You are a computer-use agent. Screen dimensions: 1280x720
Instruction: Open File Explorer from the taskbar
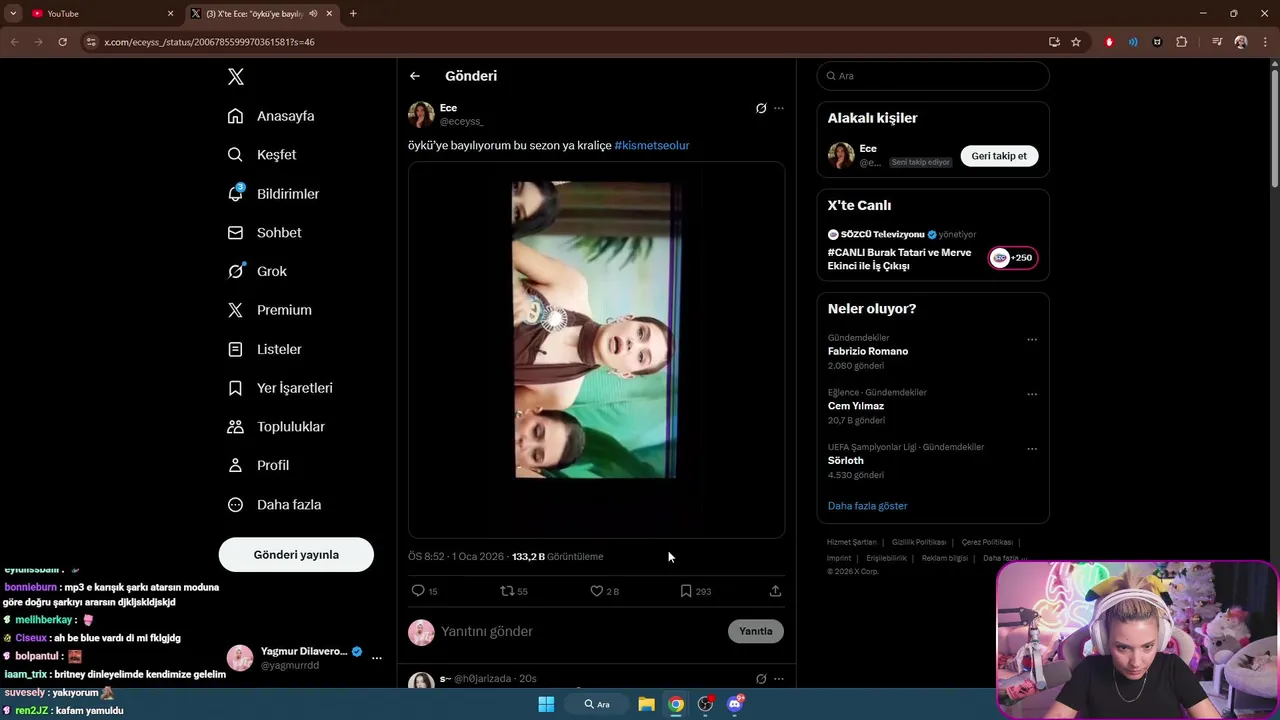click(646, 704)
